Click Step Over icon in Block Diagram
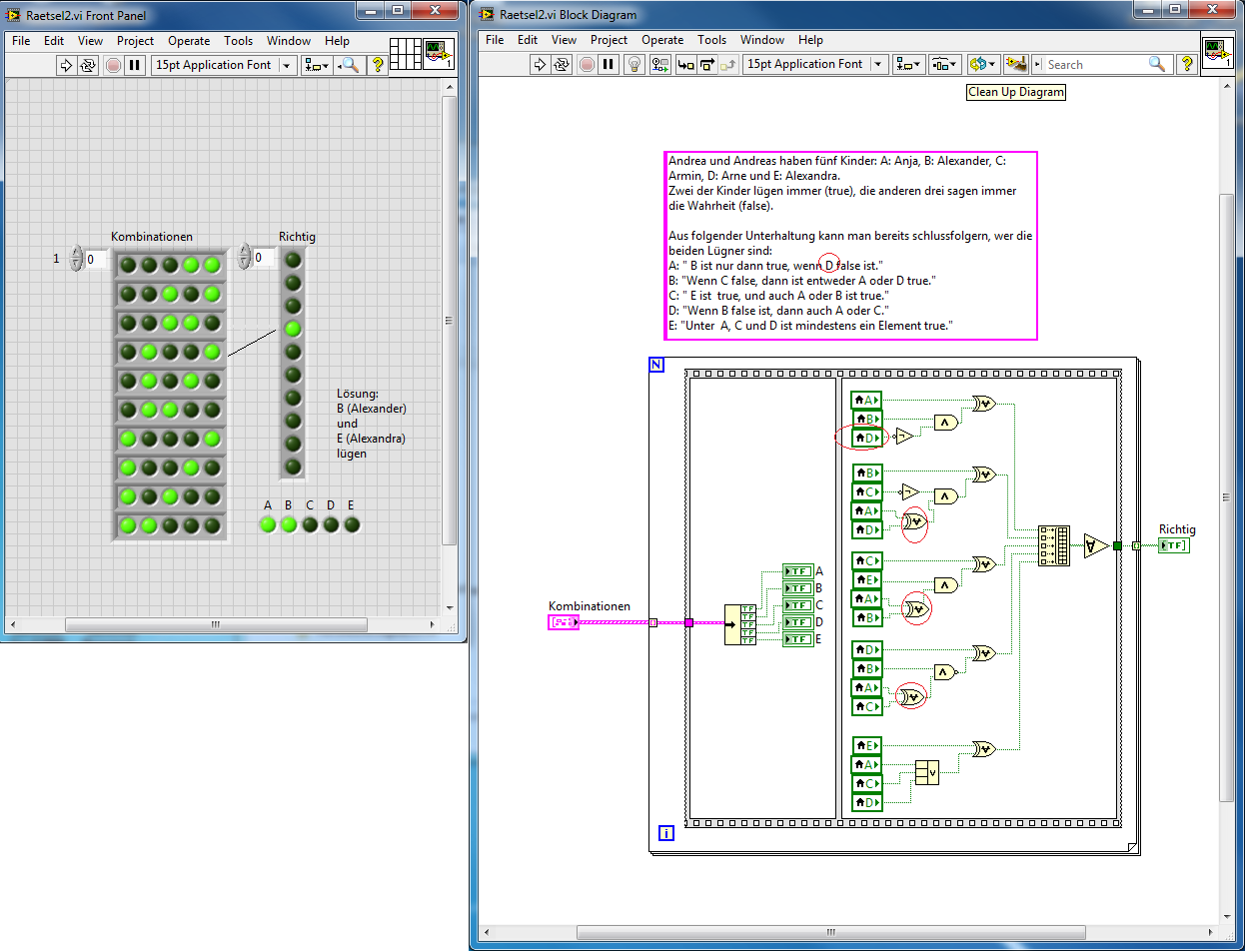Viewport: 1257px width, 952px height. point(707,64)
